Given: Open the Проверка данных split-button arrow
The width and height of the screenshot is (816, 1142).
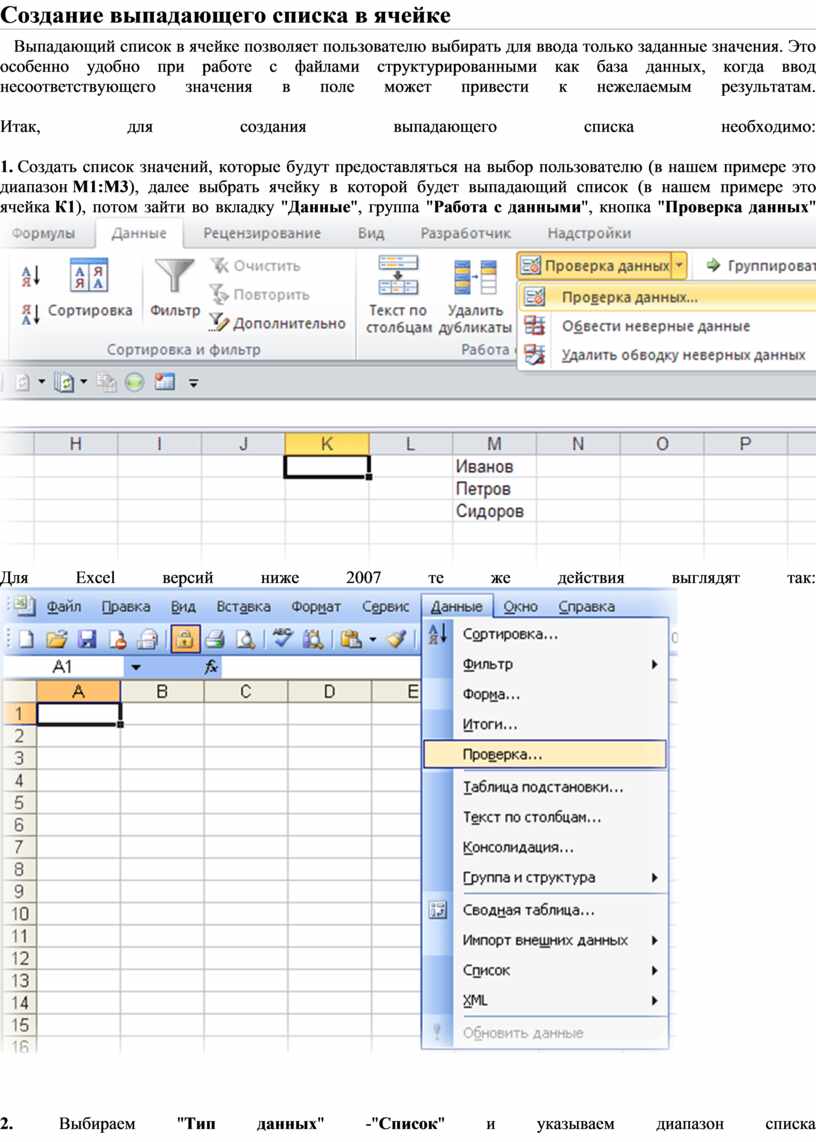Looking at the screenshot, I should (x=679, y=266).
